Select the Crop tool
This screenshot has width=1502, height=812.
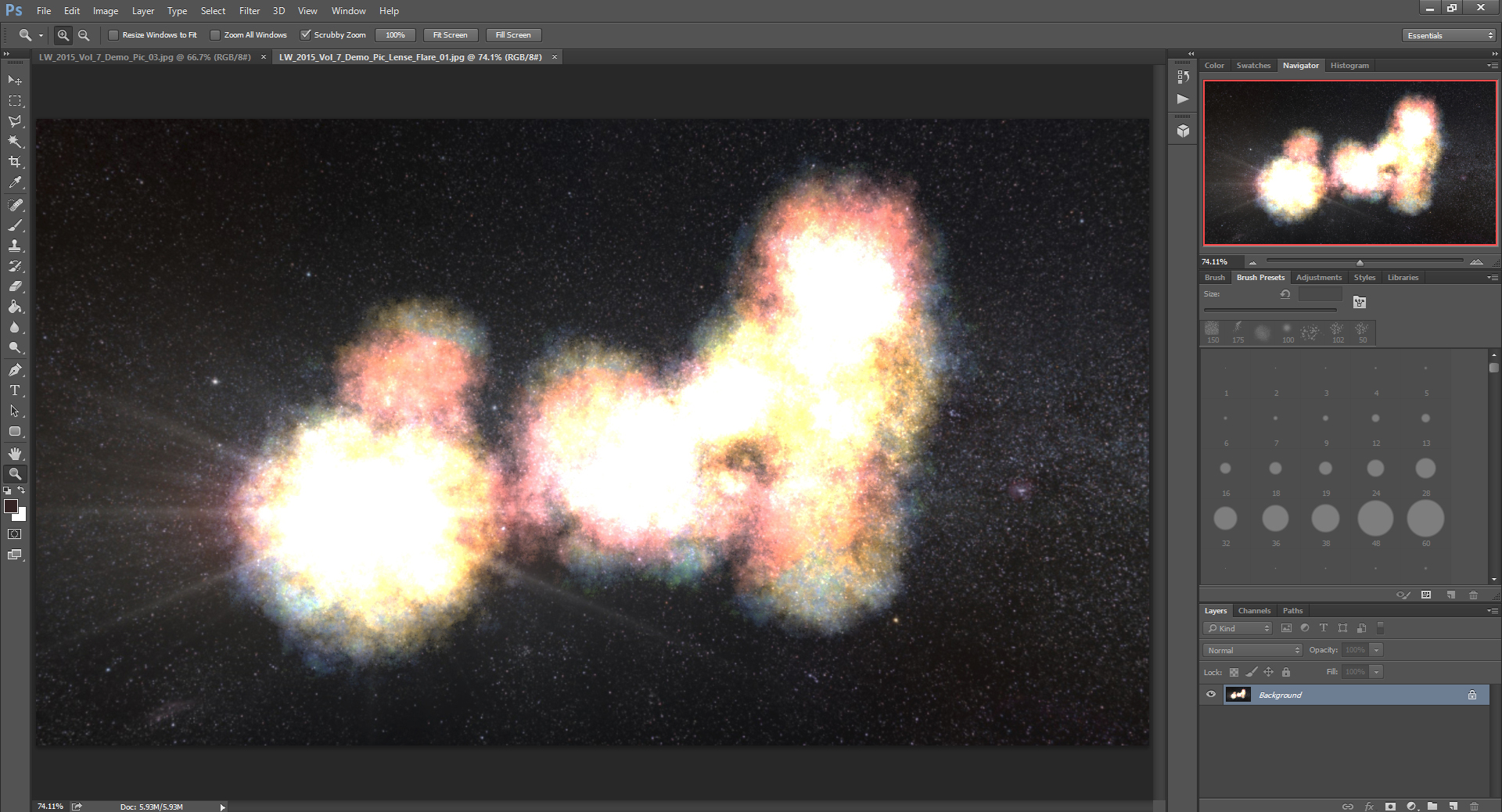(15, 162)
